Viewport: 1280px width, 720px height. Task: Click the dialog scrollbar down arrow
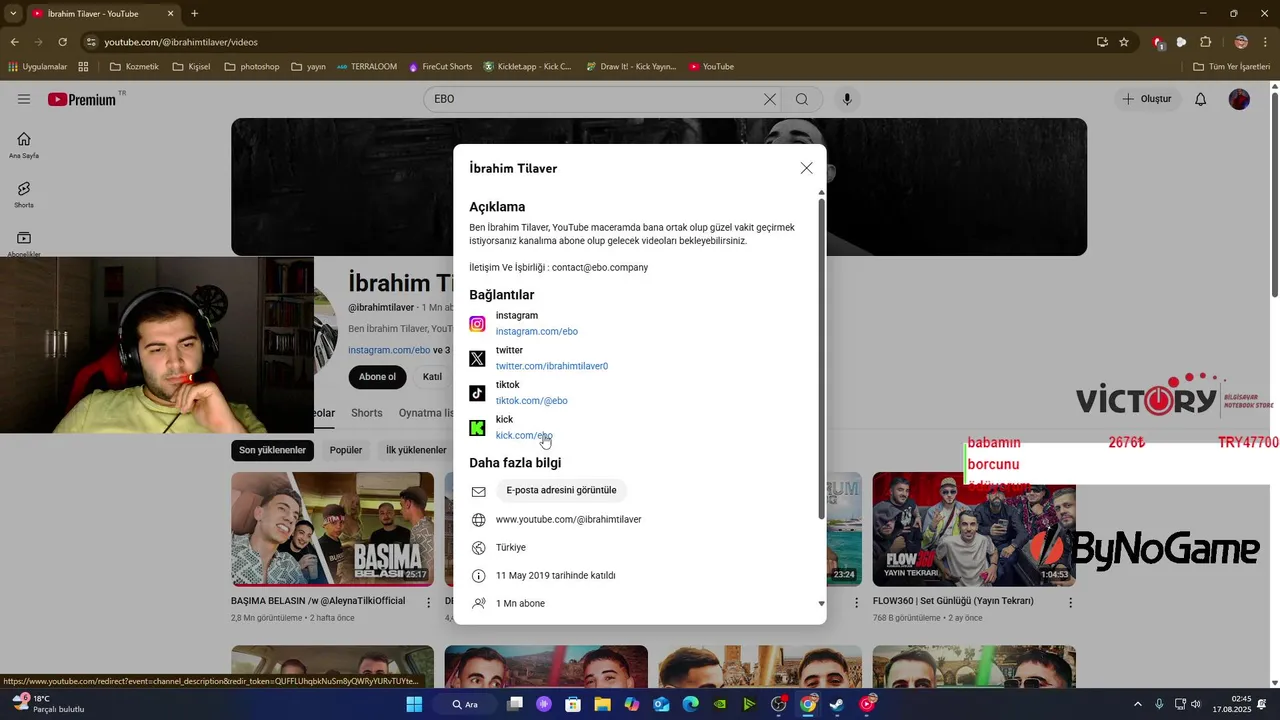(822, 604)
